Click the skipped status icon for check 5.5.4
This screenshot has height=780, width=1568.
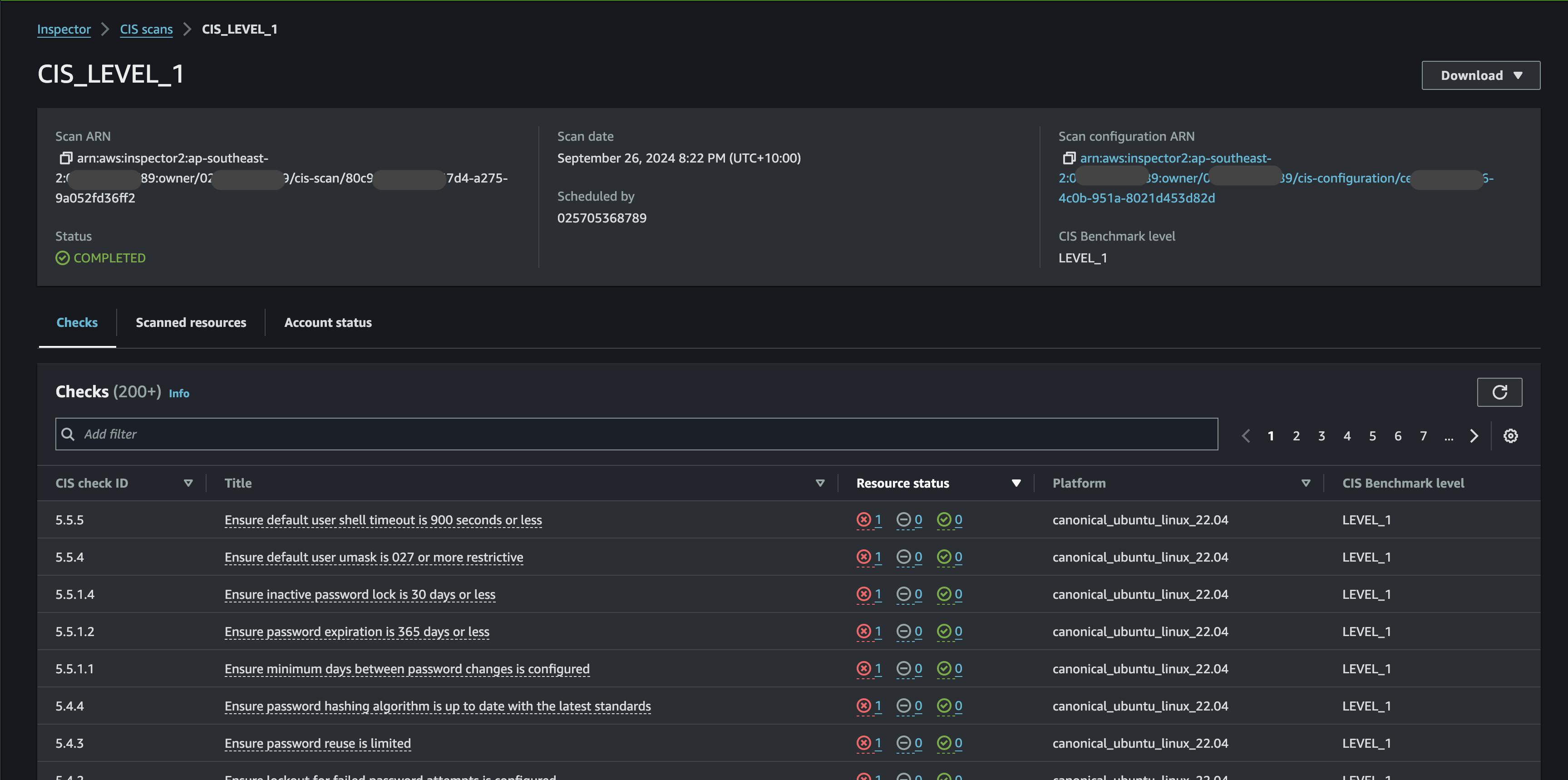click(x=904, y=557)
